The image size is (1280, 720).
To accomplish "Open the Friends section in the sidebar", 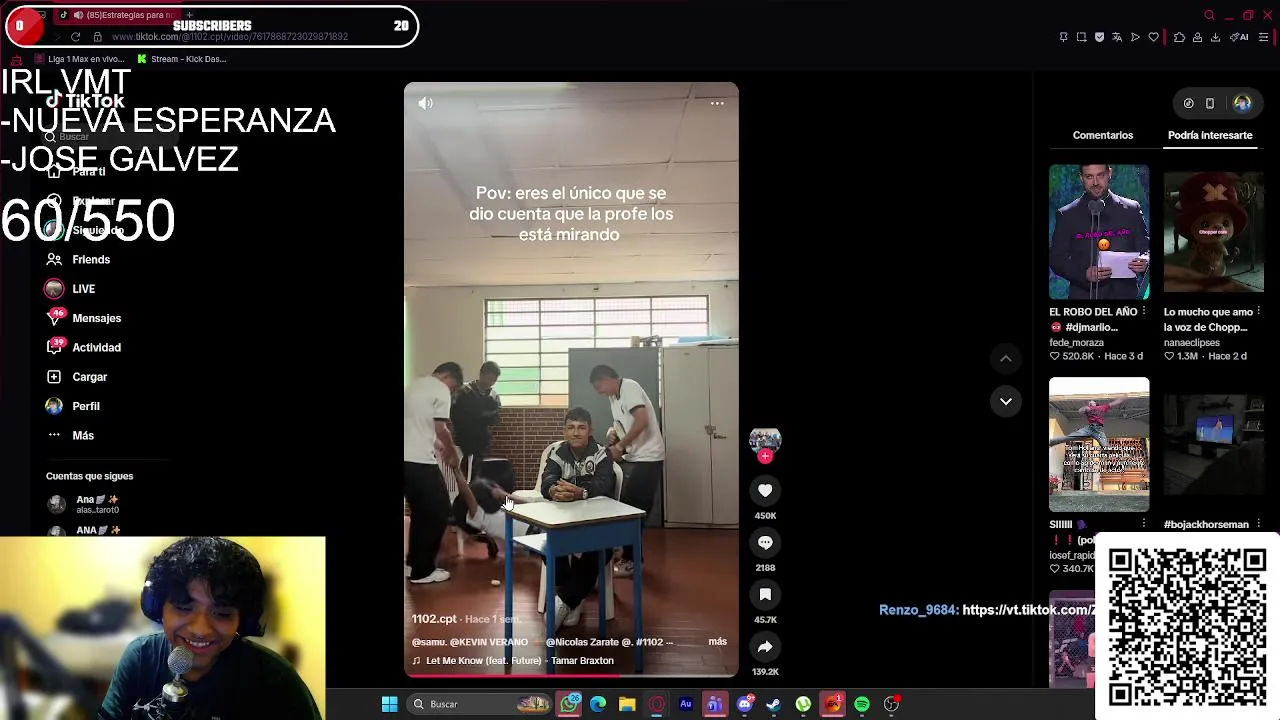I will pos(78,260).
